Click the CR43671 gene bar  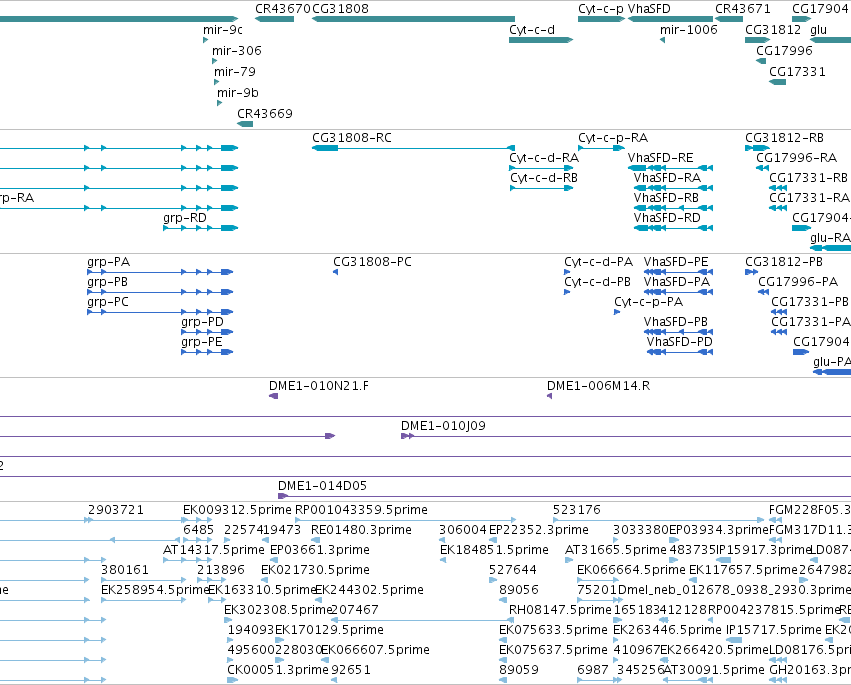click(x=729, y=19)
